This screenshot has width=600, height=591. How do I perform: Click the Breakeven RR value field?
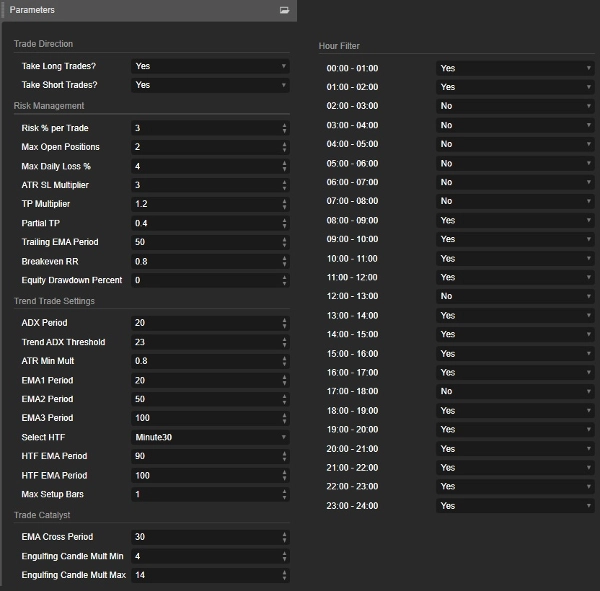(x=210, y=261)
